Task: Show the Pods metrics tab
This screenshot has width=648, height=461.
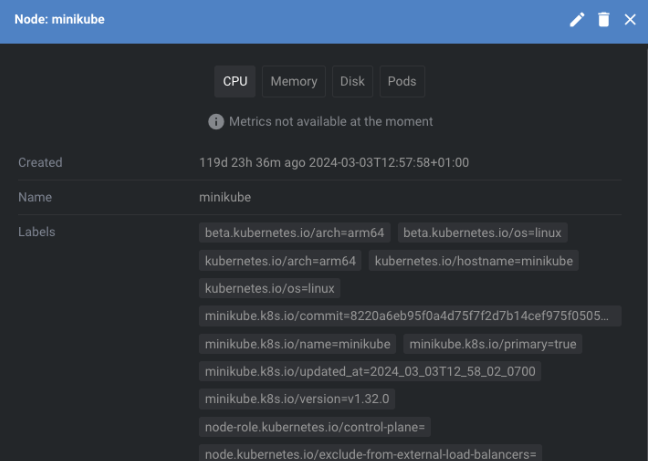Action: point(402,81)
